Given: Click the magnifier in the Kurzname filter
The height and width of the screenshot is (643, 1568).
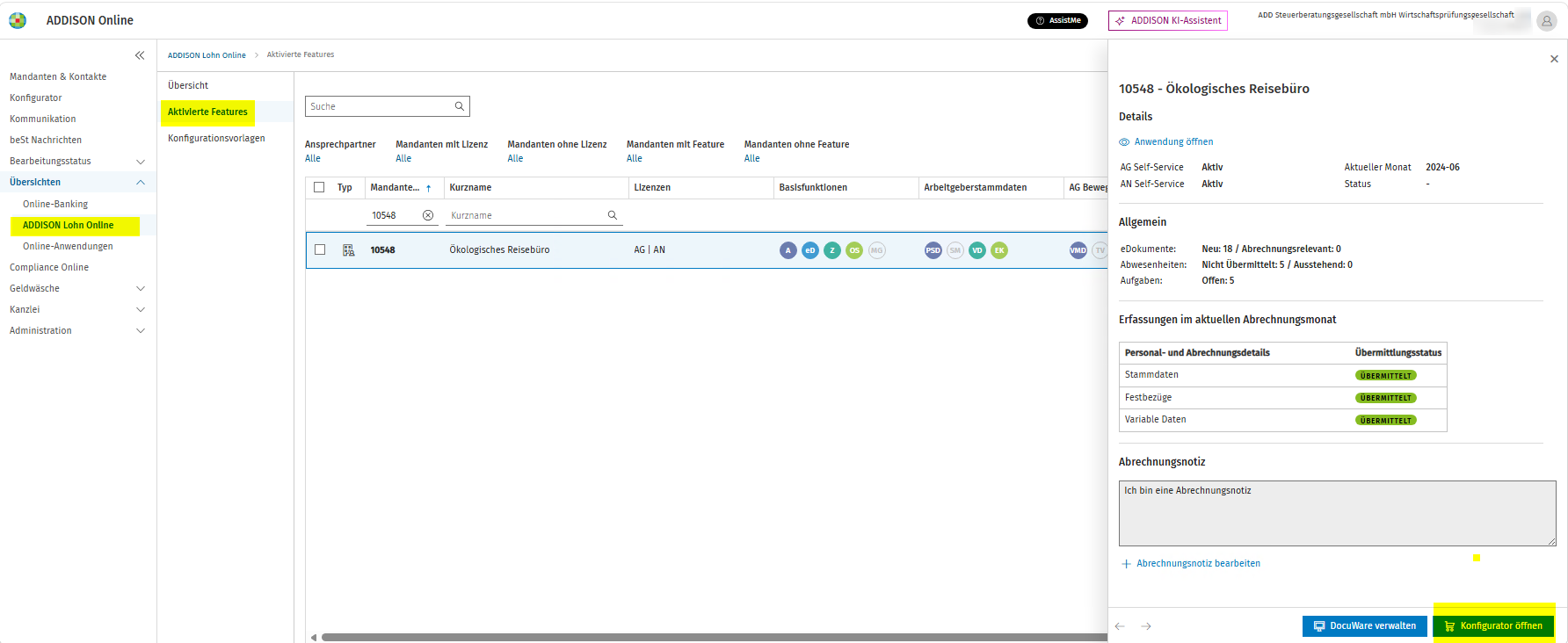Looking at the screenshot, I should 613,215.
